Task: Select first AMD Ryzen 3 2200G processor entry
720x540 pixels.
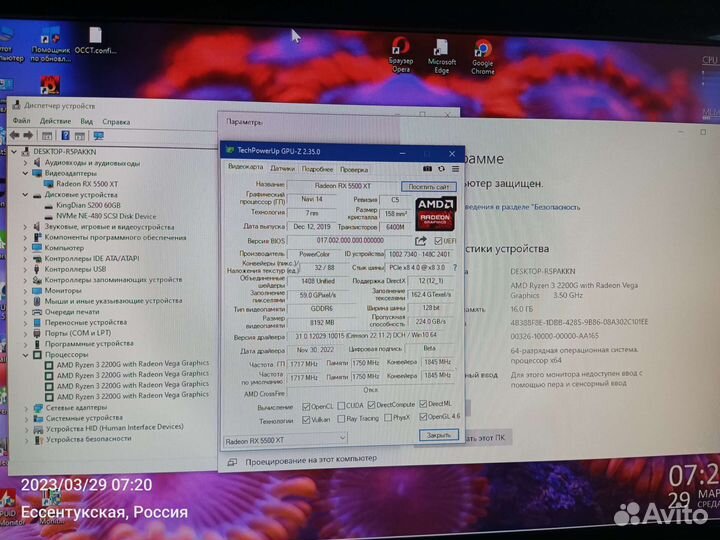Action: [x=133, y=364]
